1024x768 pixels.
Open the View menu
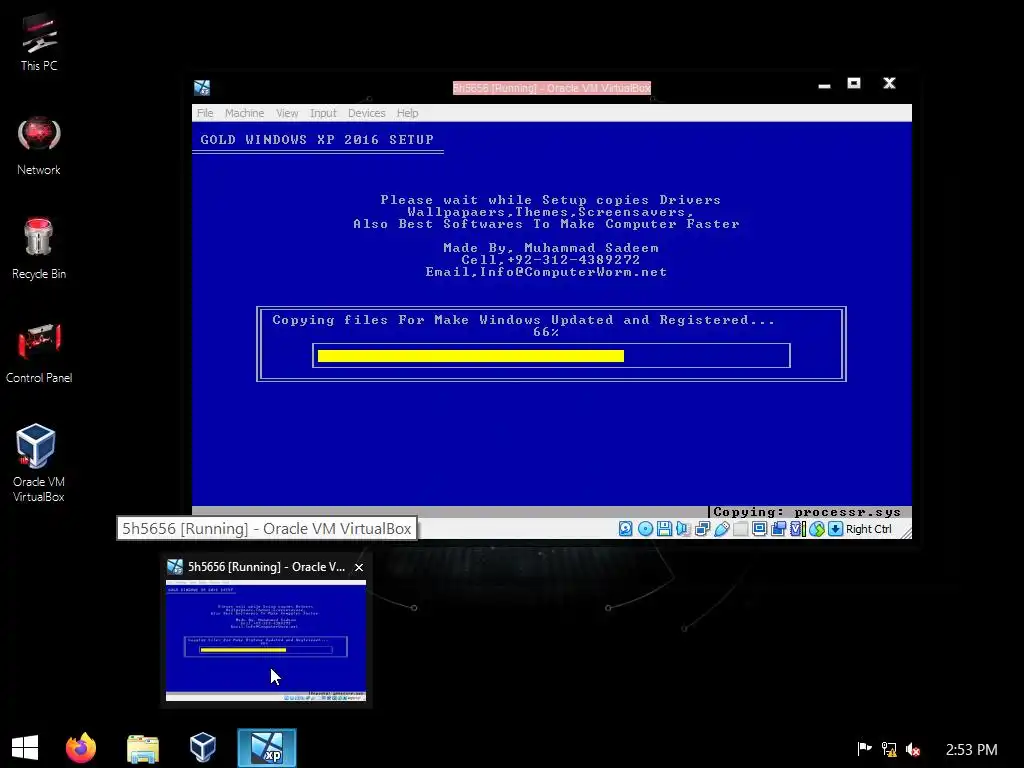click(x=287, y=113)
